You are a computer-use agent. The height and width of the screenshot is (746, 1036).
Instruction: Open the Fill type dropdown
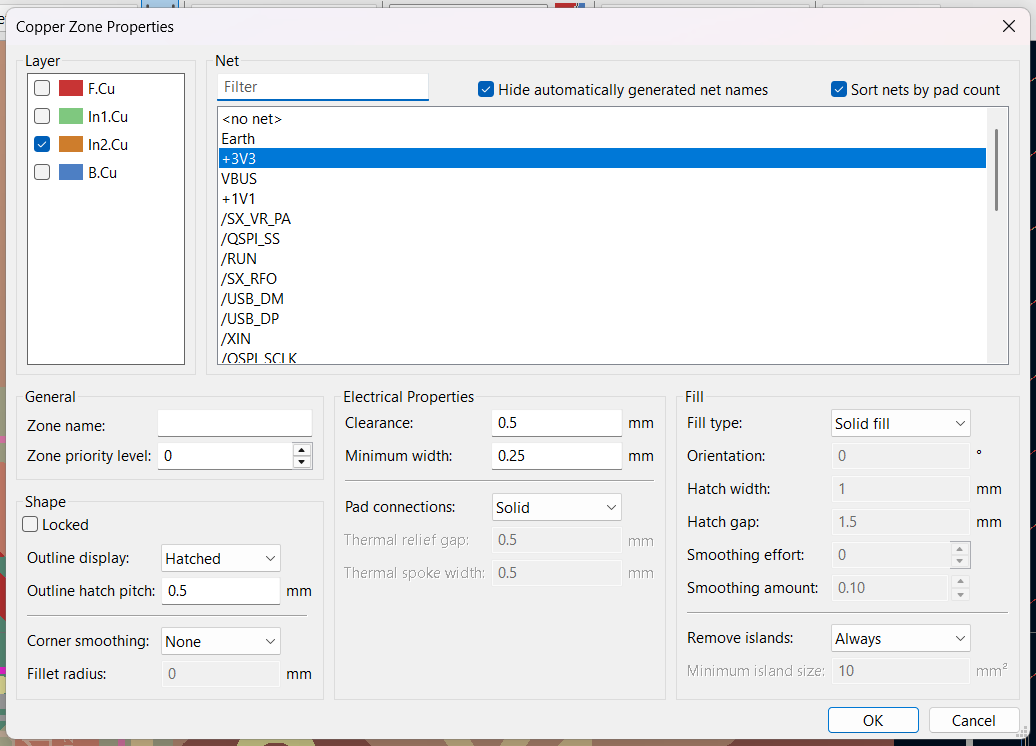[900, 424]
